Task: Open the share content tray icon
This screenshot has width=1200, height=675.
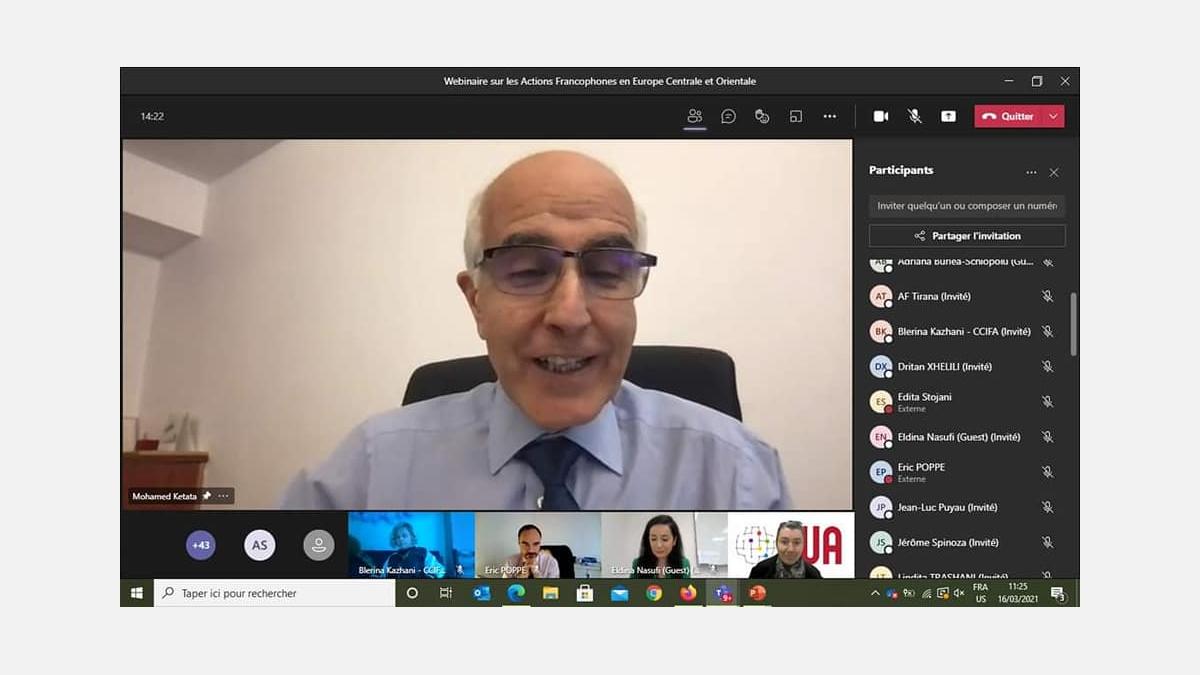Action: (948, 116)
